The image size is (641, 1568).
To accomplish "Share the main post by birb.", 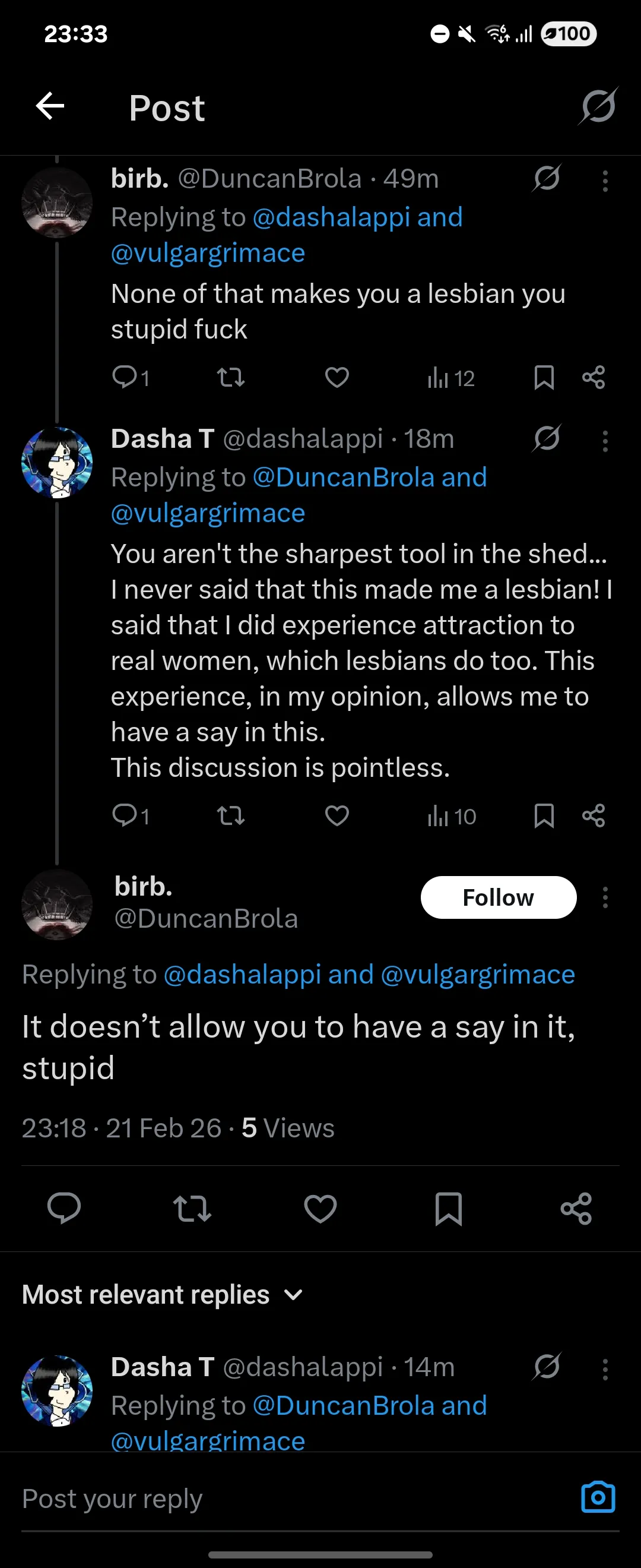I will click(576, 1208).
